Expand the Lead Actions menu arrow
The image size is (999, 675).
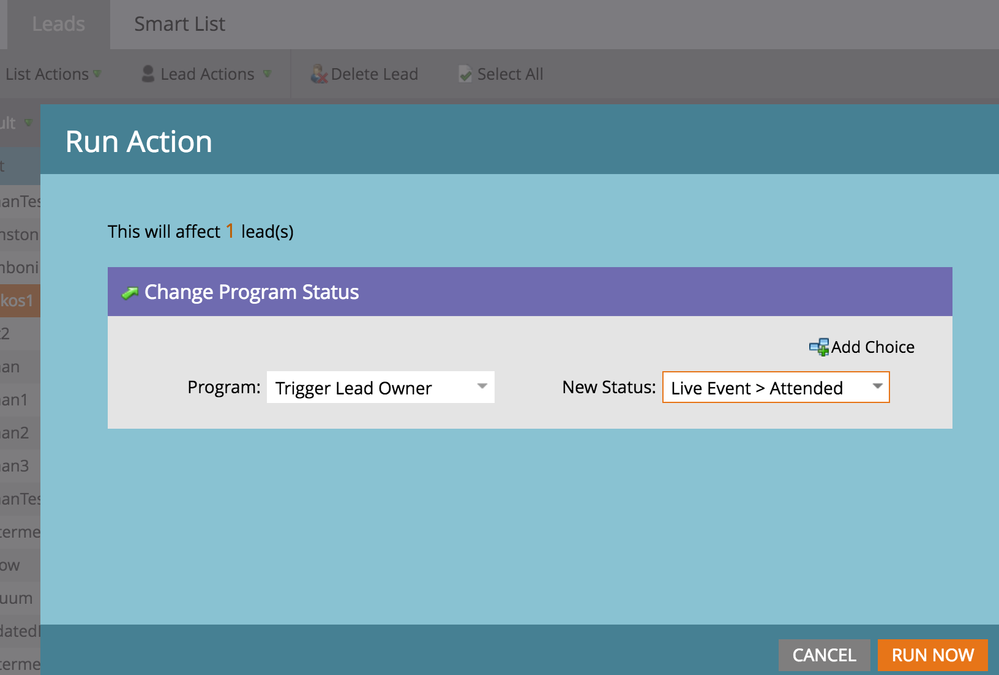click(x=267, y=74)
